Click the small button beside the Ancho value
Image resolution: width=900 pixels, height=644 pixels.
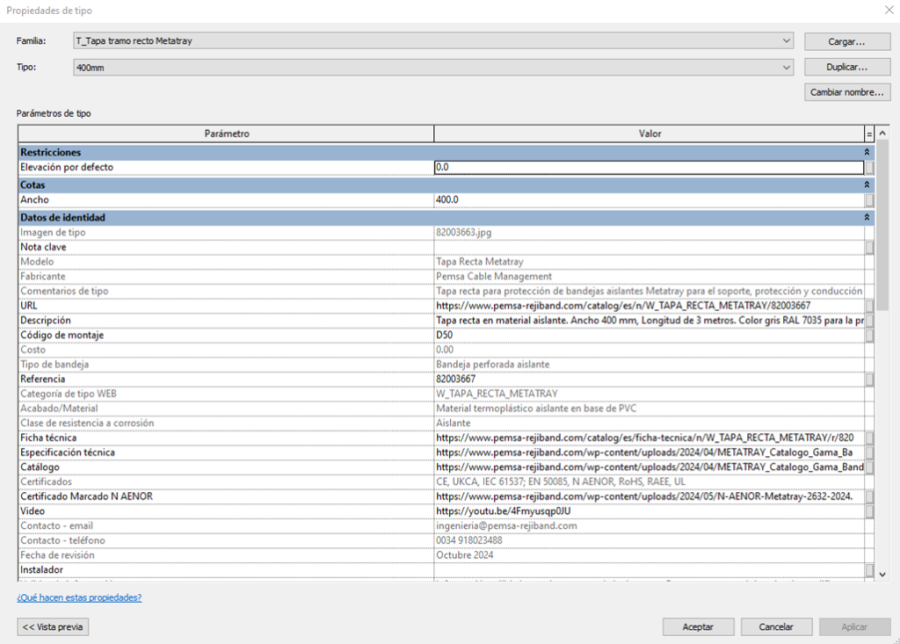pos(870,200)
